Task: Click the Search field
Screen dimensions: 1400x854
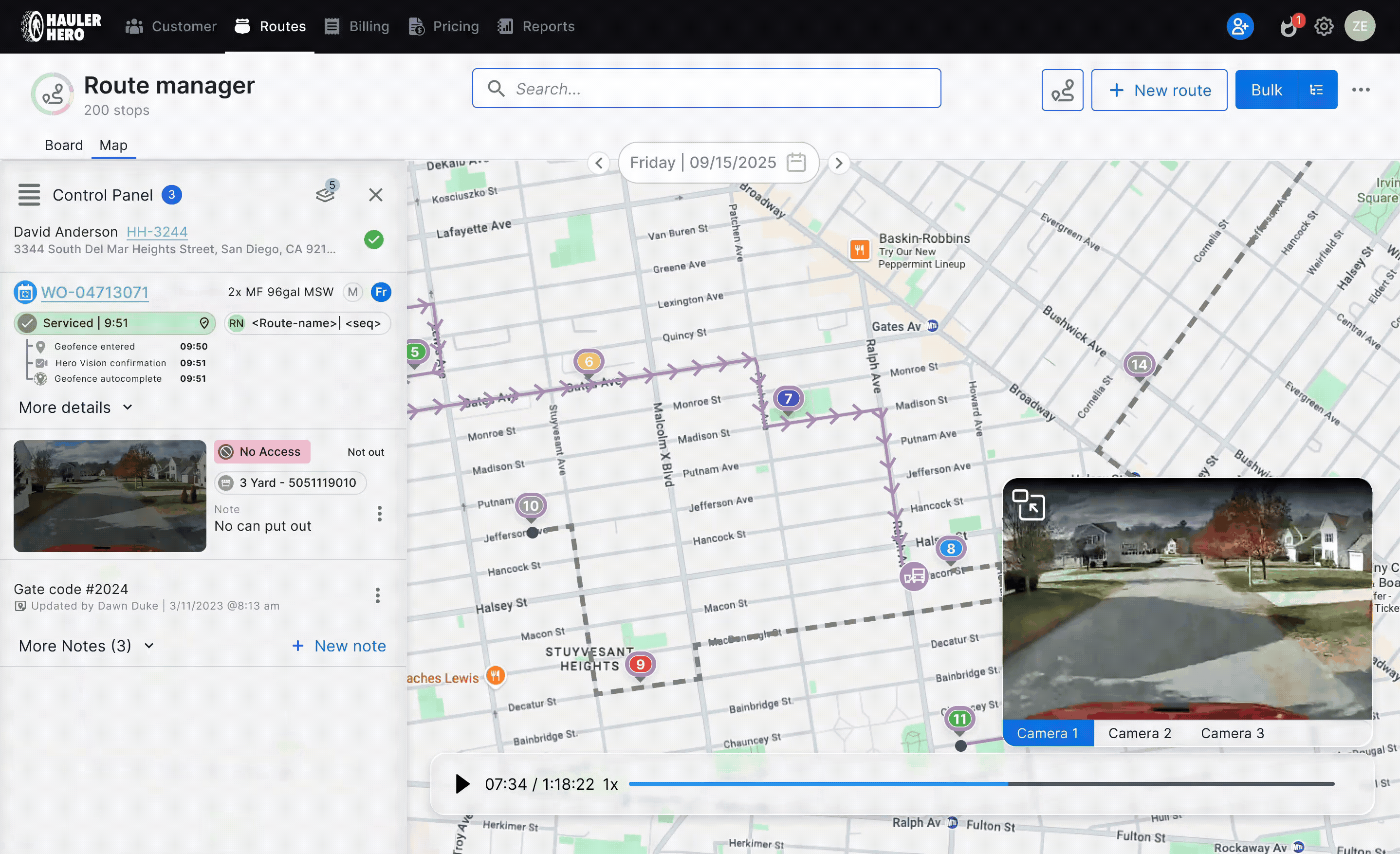Action: click(706, 88)
